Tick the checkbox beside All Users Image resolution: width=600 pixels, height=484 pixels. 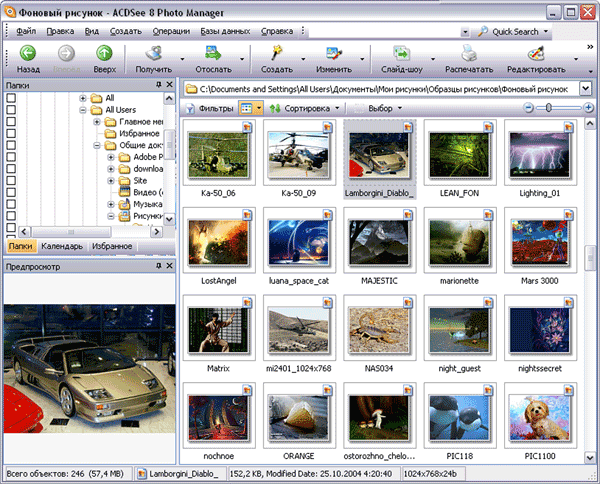[11, 110]
